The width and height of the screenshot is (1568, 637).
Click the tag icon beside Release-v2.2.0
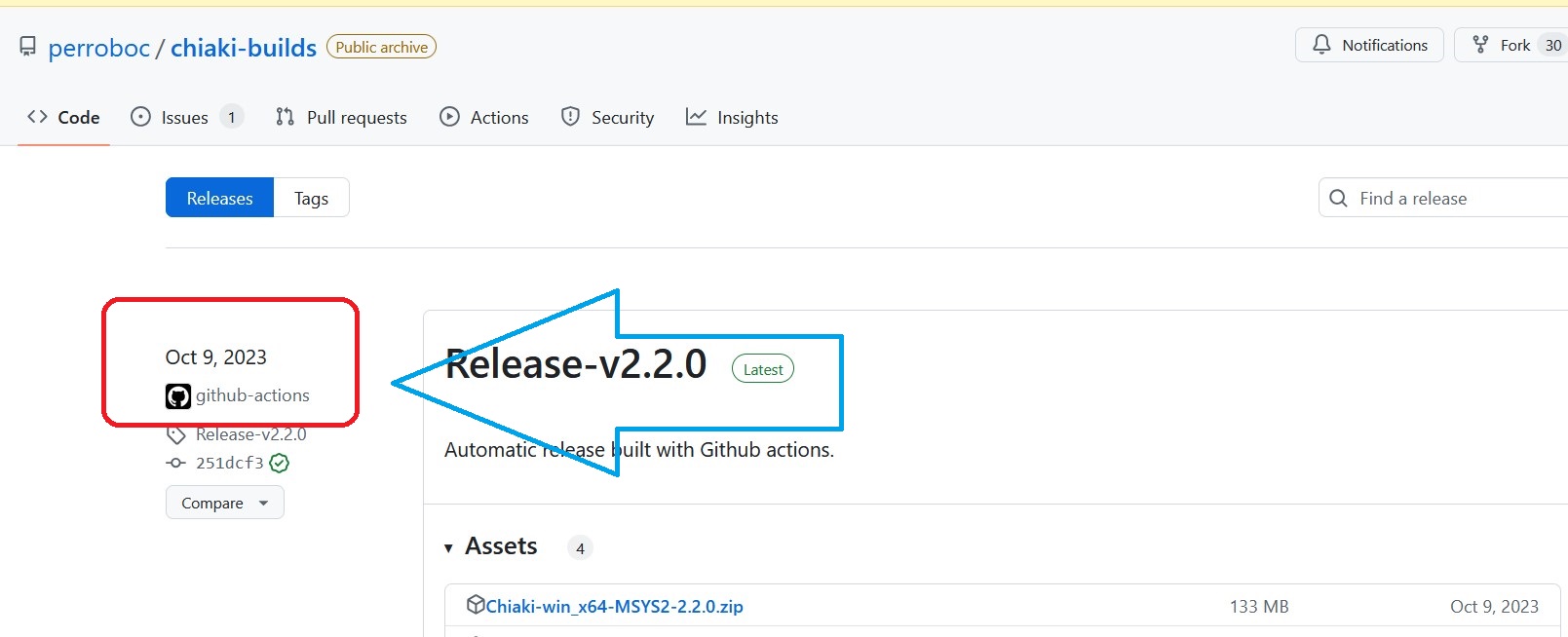[175, 434]
